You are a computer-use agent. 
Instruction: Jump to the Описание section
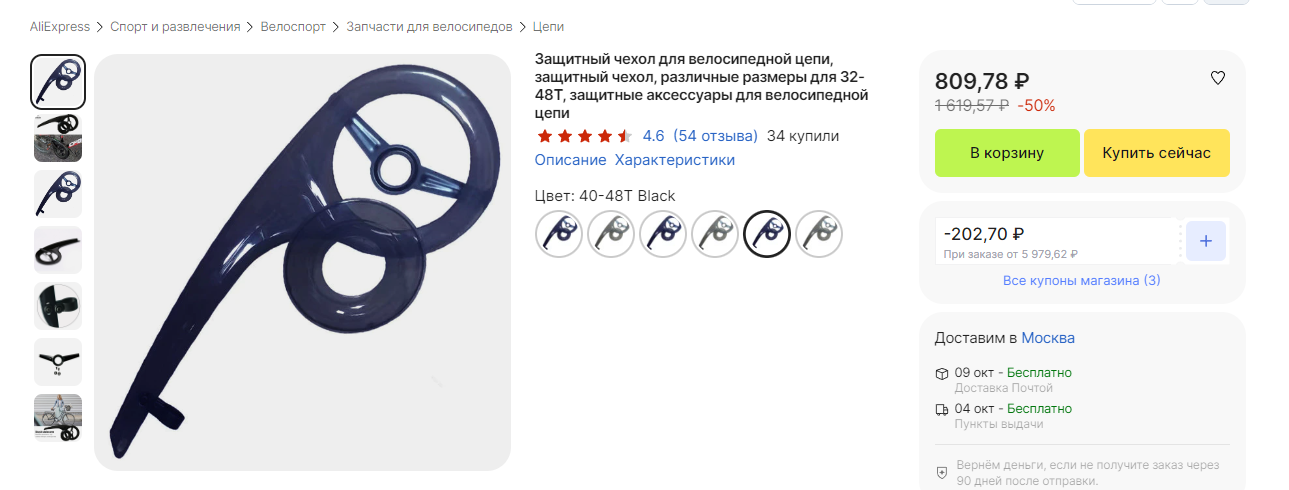[x=570, y=160]
